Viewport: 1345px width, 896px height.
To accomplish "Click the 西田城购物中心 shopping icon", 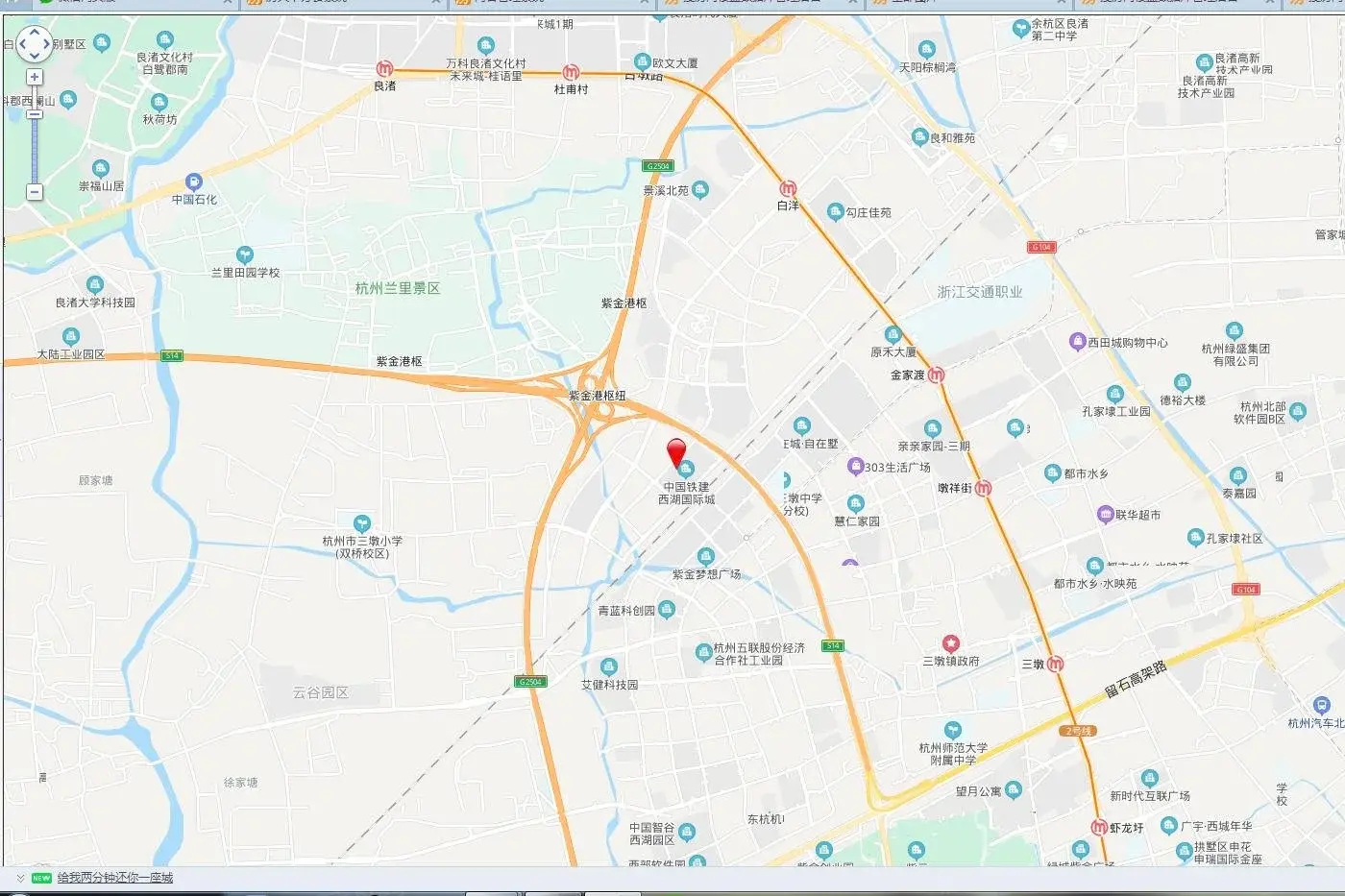I will tap(1077, 342).
